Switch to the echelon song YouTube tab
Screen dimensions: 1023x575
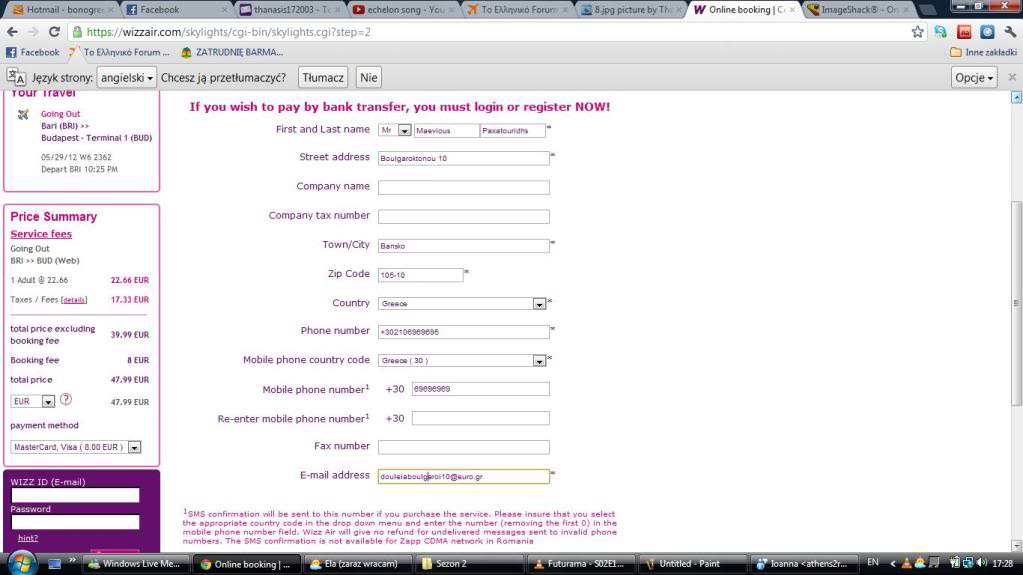pos(403,10)
